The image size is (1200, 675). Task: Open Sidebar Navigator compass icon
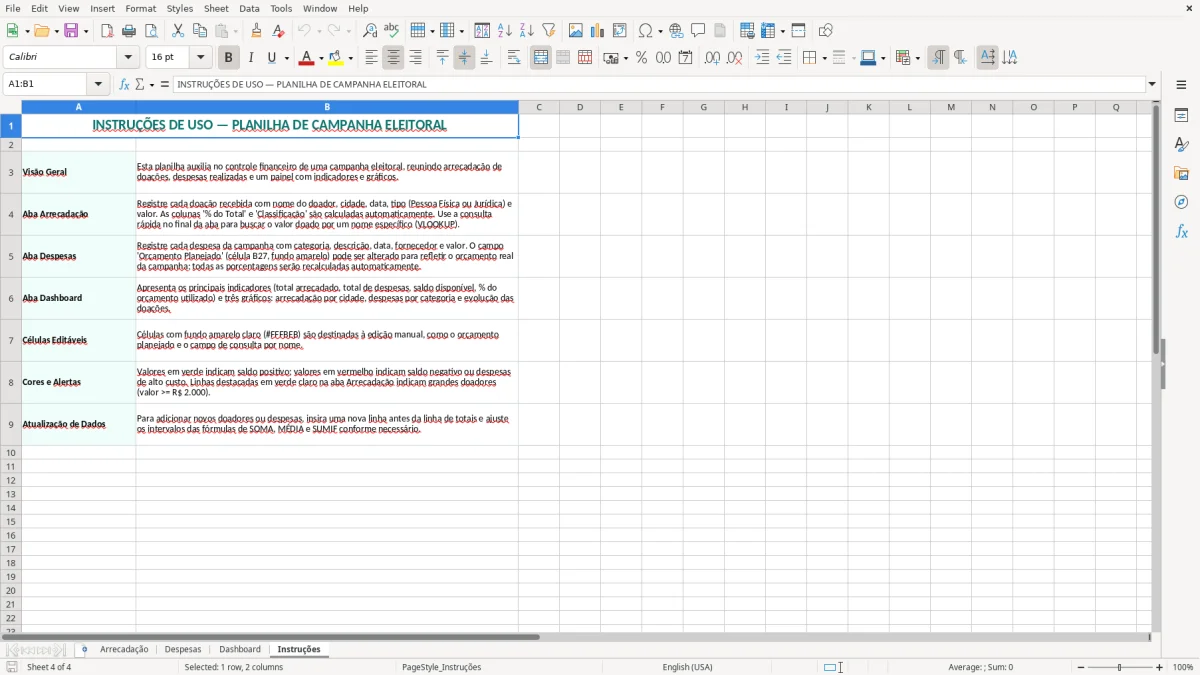tap(1181, 202)
